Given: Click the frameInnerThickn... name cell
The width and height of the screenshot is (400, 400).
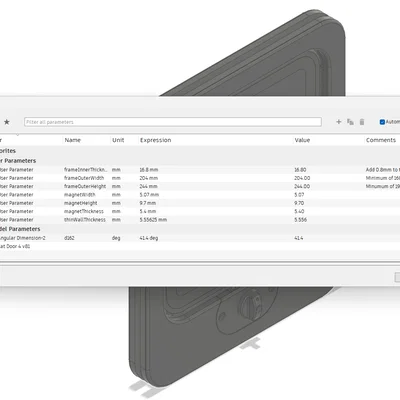Looking at the screenshot, I should pyautogui.click(x=85, y=170).
